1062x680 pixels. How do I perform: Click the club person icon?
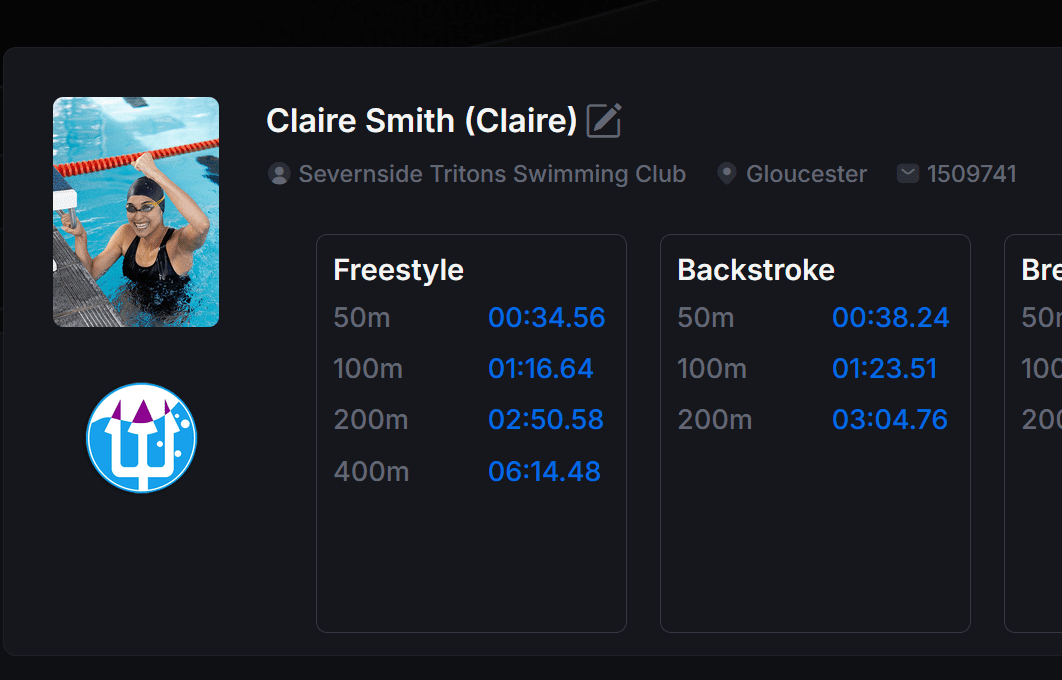279,174
